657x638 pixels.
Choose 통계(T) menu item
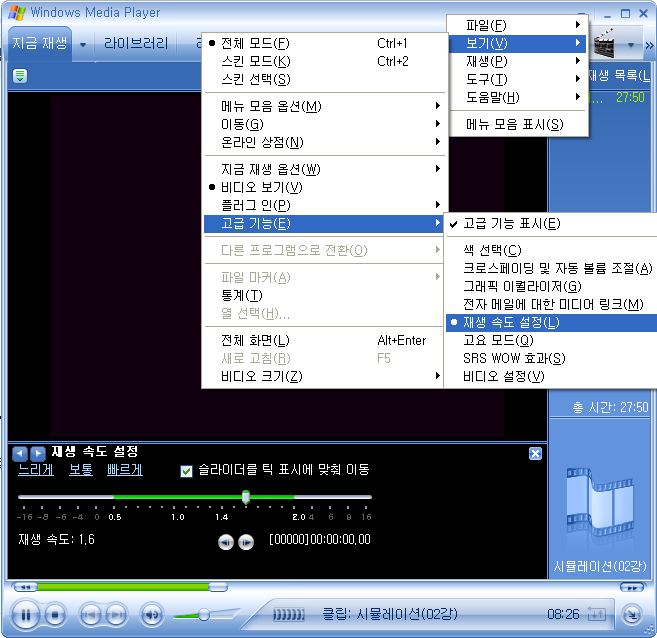[323, 295]
